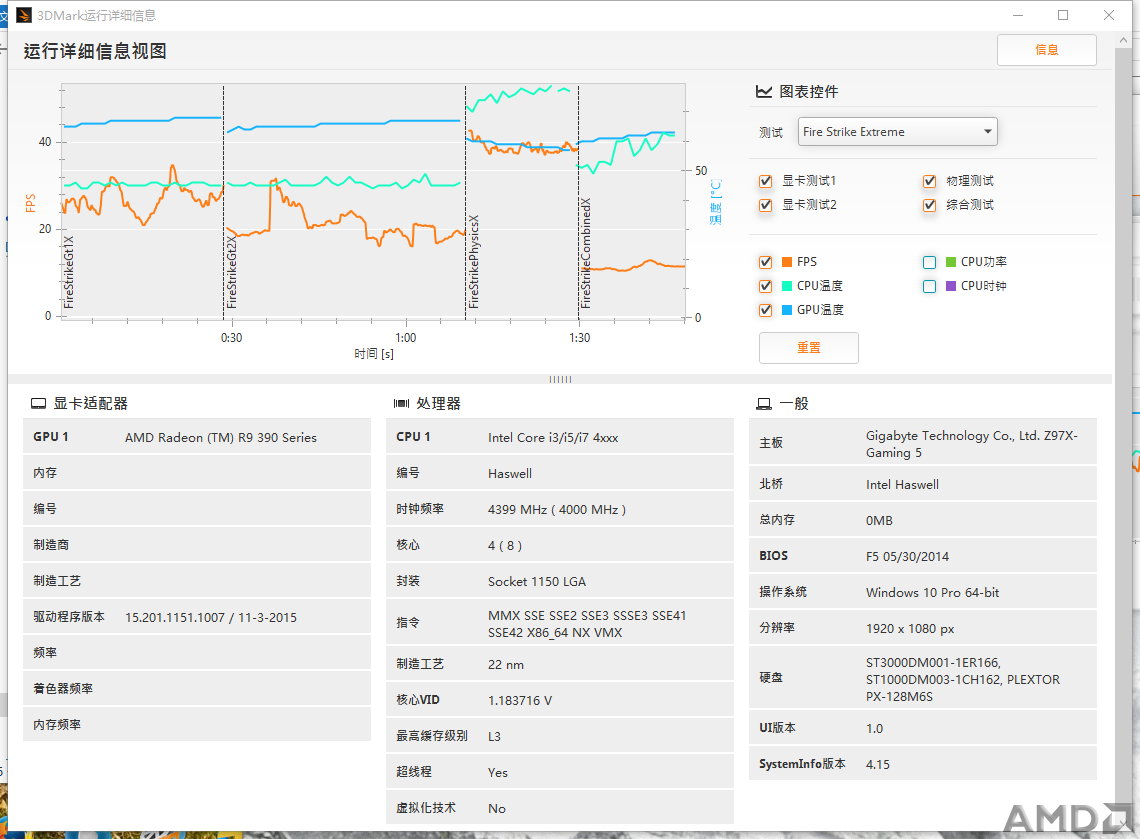Uncheck the 显卡测试2 checkbox
Viewport: 1140px width, 839px height.
pos(766,205)
